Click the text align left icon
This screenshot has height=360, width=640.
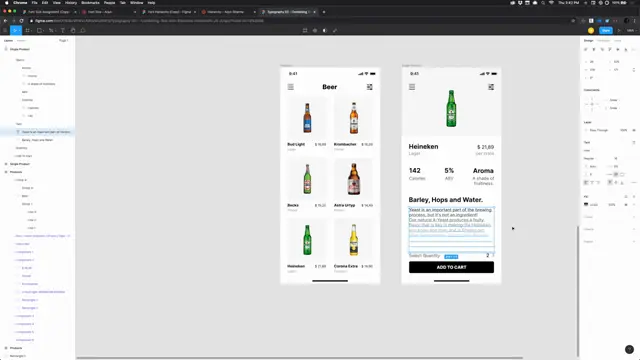[x=586, y=182]
